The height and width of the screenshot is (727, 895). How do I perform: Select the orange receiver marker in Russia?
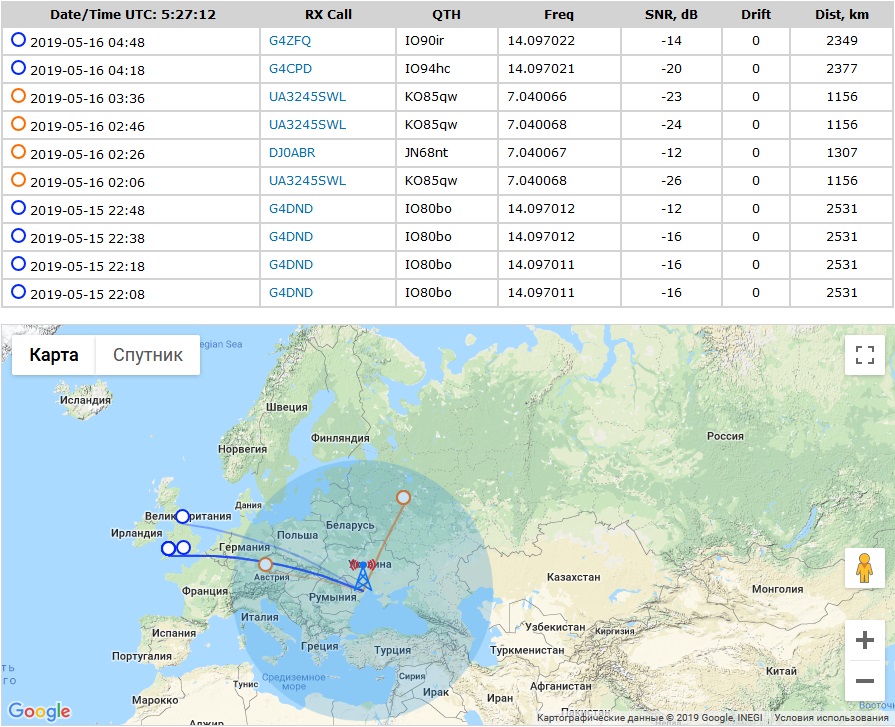pyautogui.click(x=403, y=497)
